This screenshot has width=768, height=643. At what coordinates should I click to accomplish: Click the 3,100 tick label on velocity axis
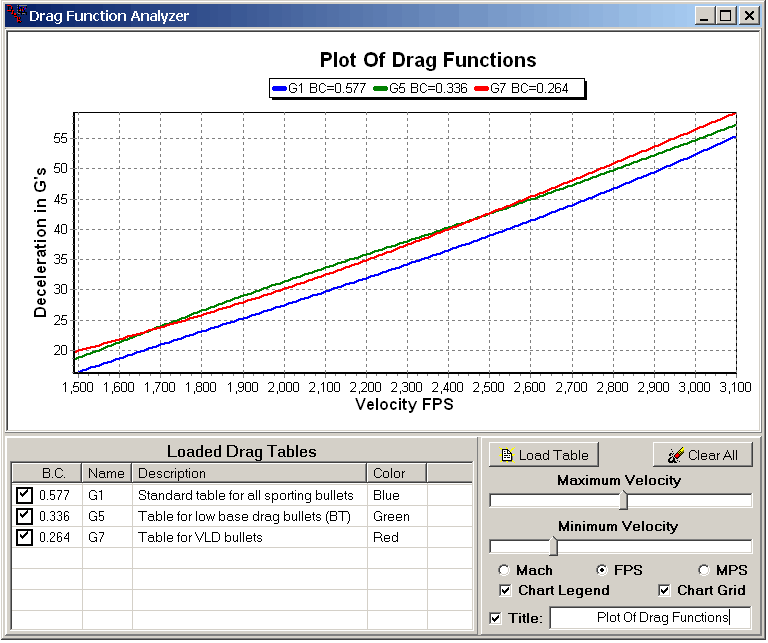(735, 387)
